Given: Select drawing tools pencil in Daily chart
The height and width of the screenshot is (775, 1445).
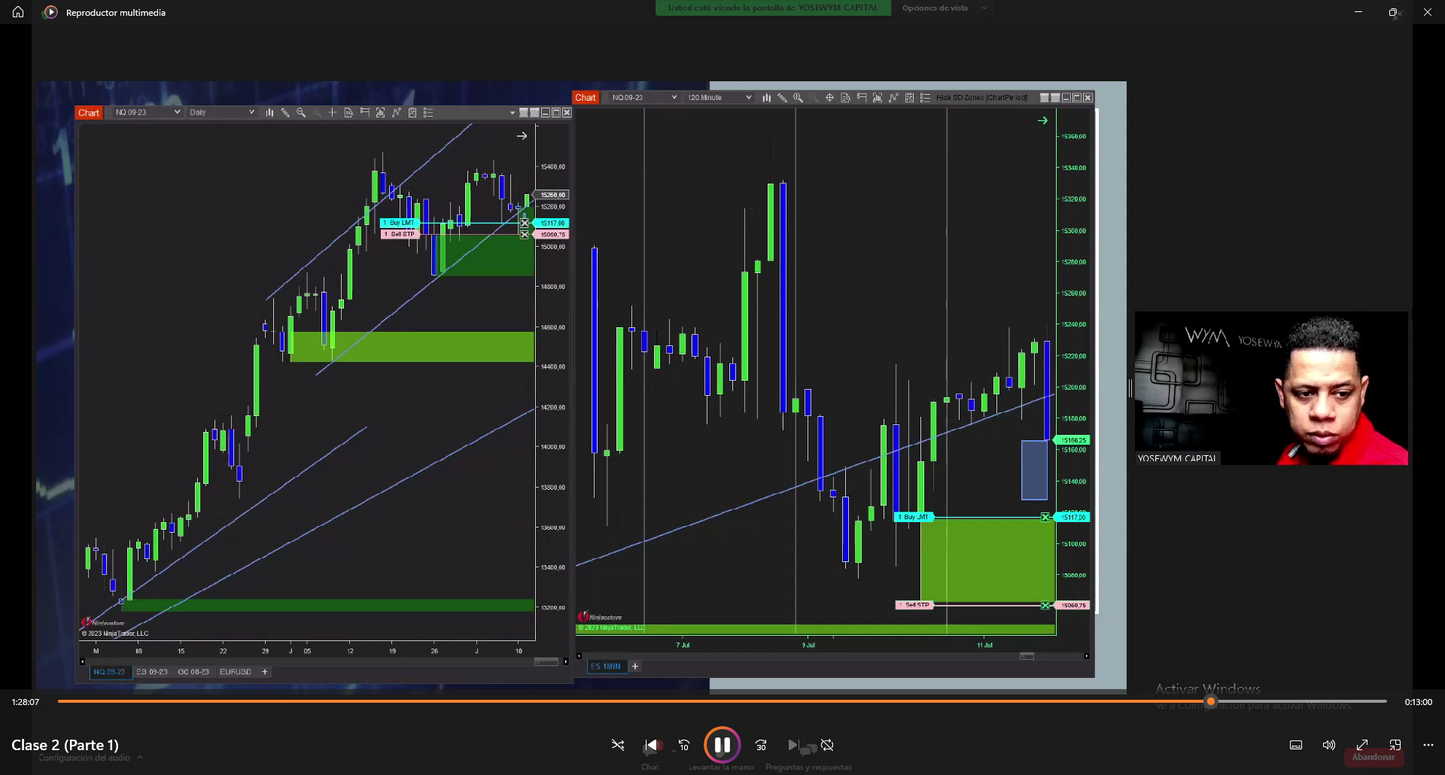Looking at the screenshot, I should tap(285, 113).
